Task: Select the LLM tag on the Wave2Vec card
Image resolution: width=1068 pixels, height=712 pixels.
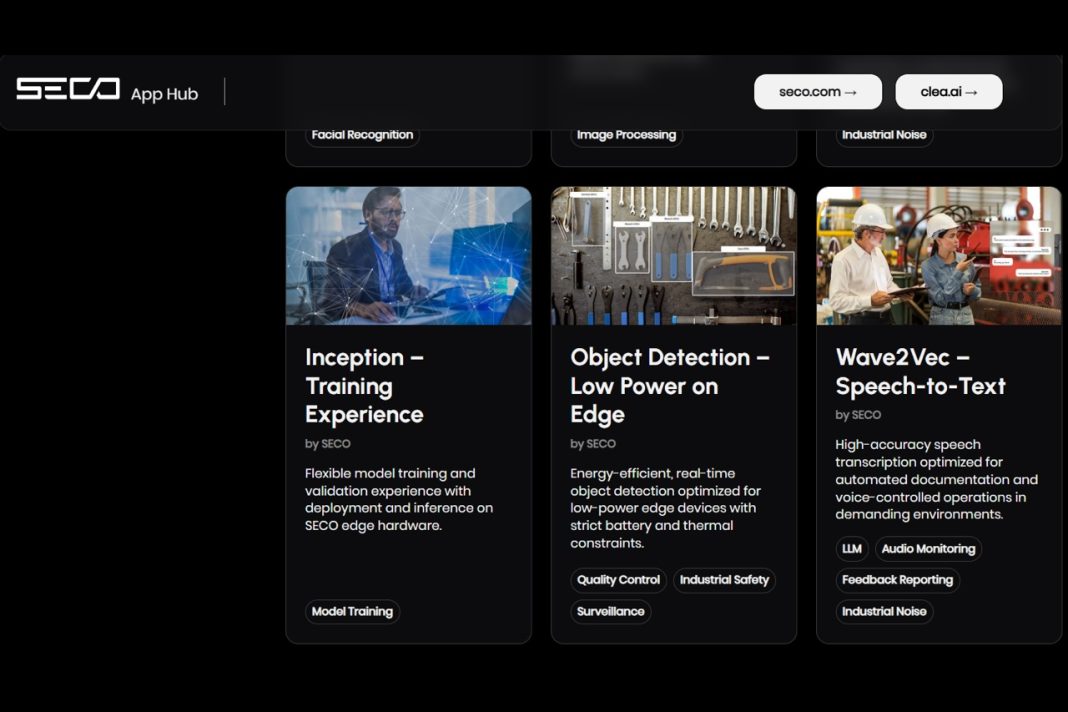Action: point(851,548)
